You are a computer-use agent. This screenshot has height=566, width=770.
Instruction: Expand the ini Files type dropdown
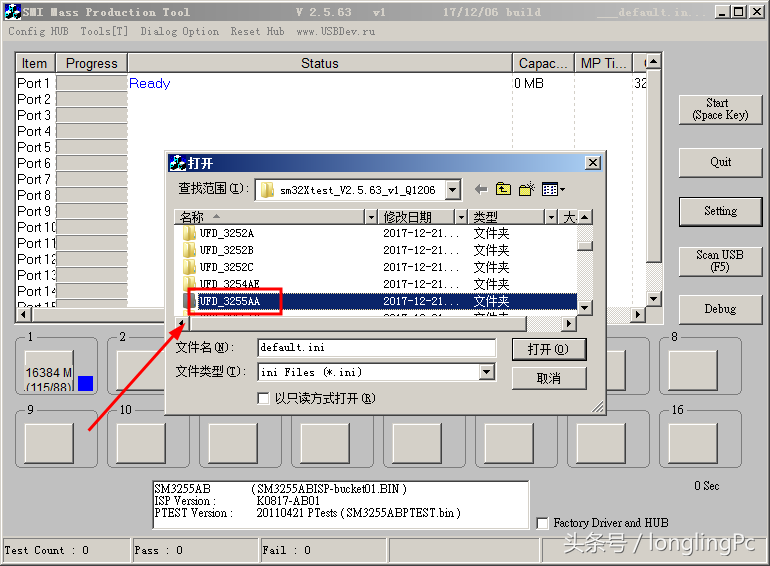pyautogui.click(x=487, y=372)
